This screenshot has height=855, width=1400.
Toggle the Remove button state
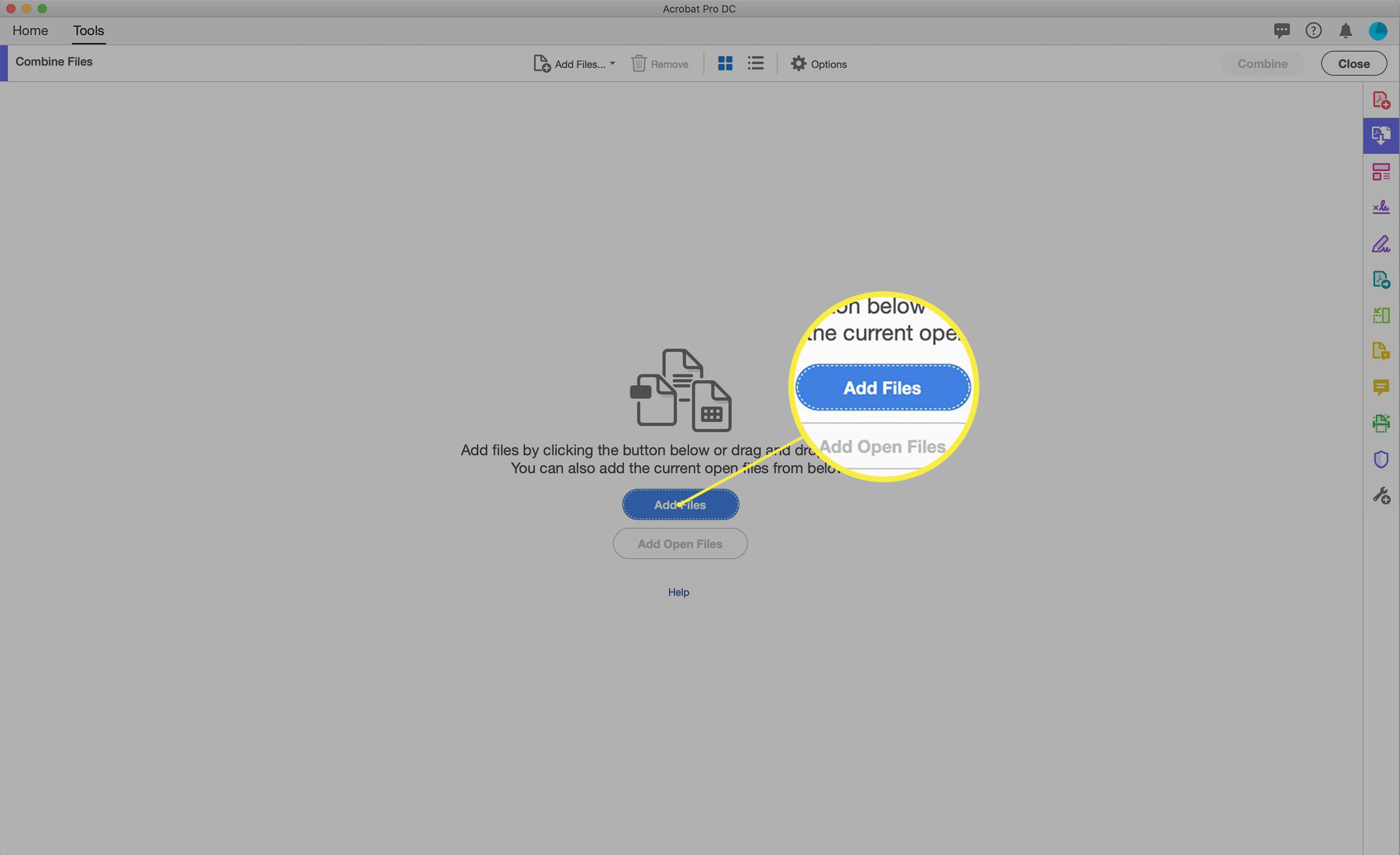point(659,63)
